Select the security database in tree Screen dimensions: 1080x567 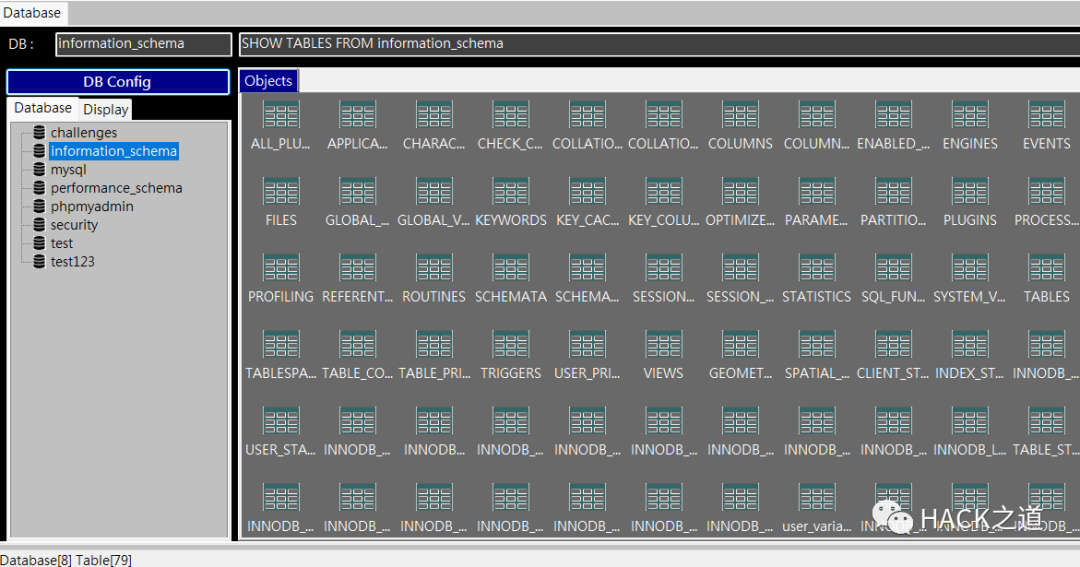74,225
